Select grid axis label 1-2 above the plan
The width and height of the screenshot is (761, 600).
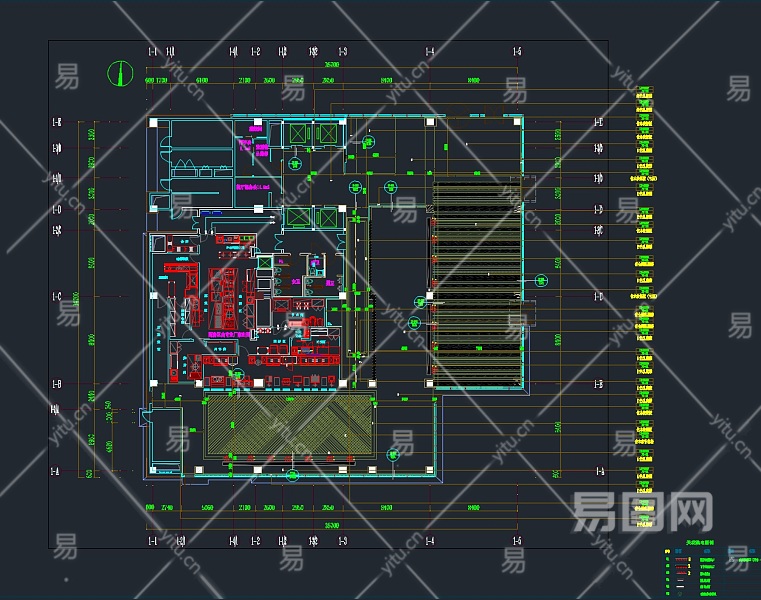[x=256, y=51]
